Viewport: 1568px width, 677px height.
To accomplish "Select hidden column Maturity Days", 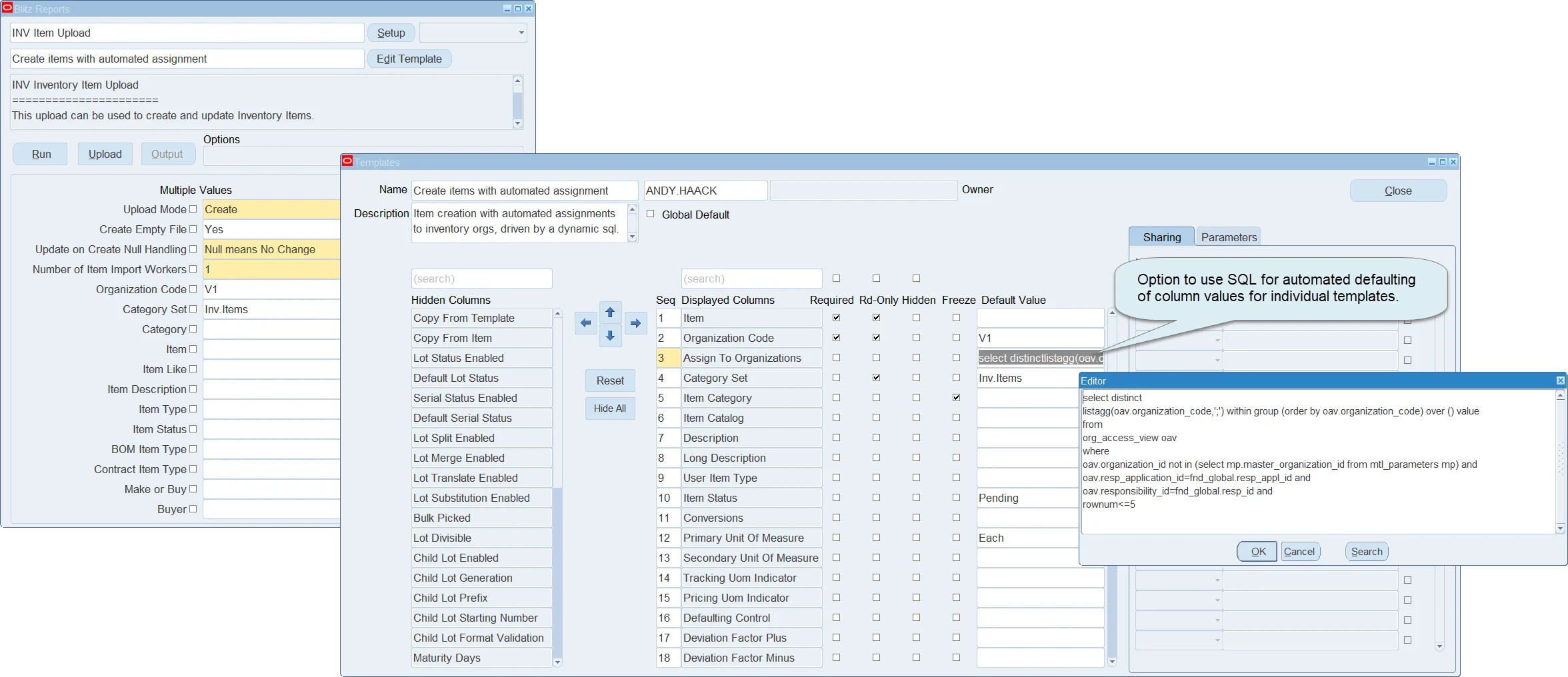I will tap(481, 658).
